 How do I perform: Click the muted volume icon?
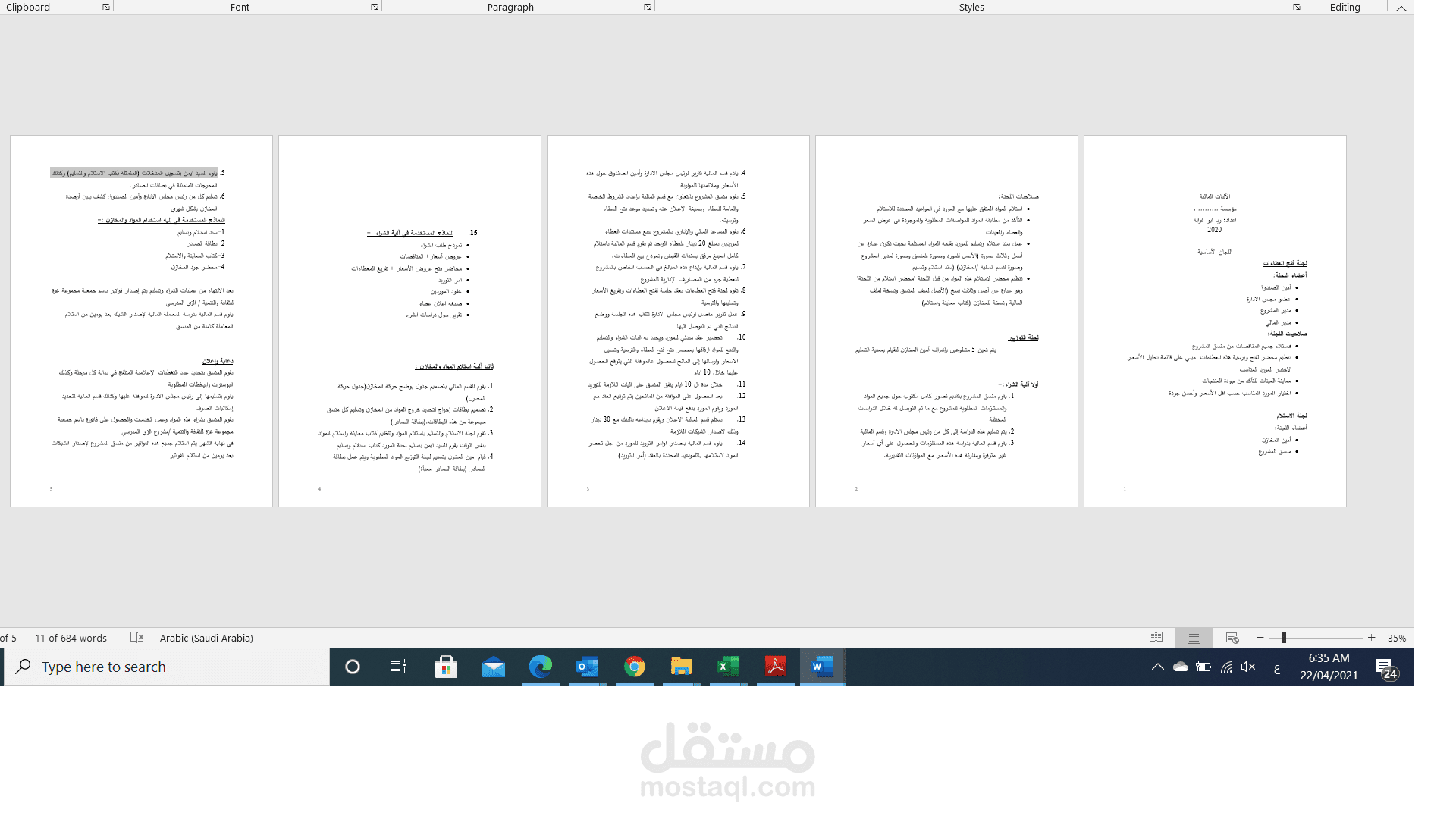1248,667
